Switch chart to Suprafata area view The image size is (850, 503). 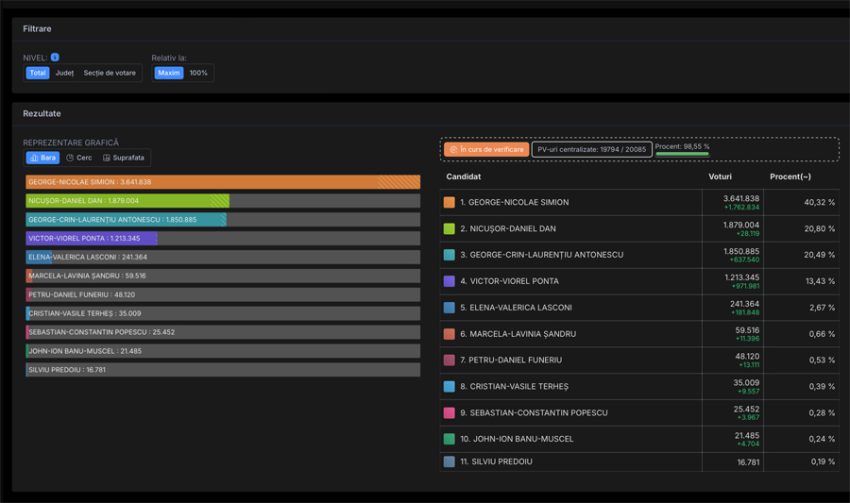click(124, 158)
